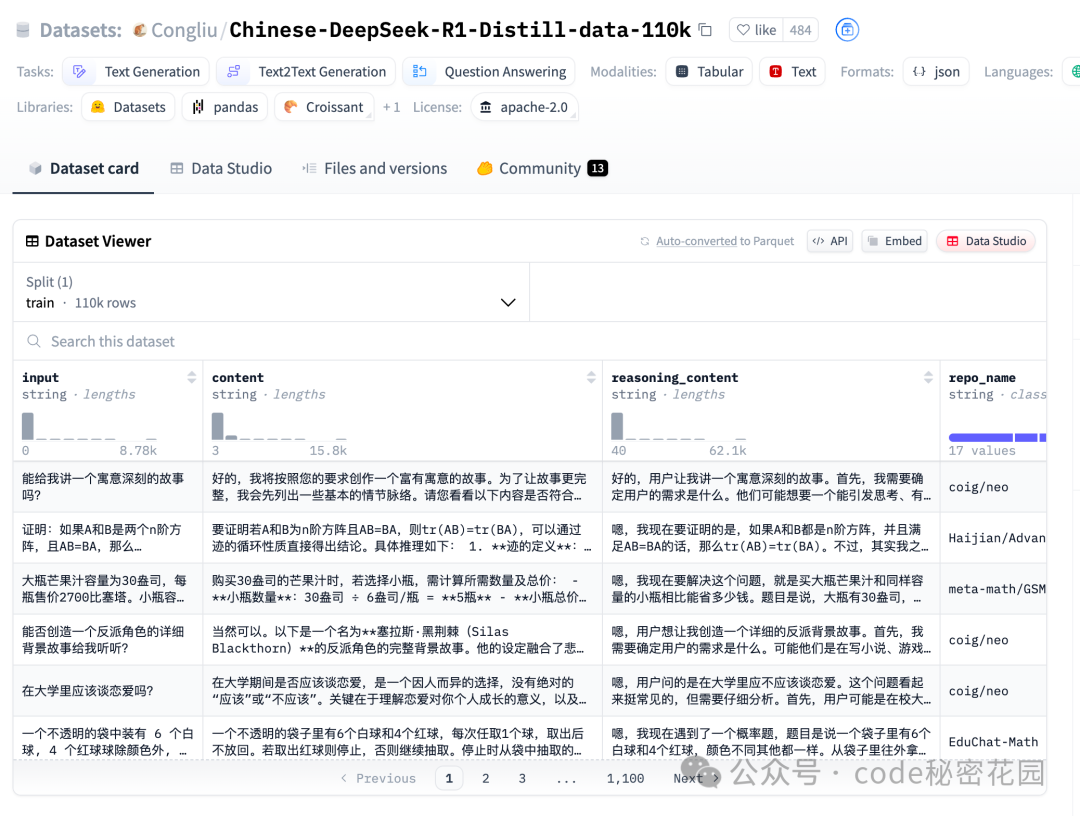Filter by the Tabular modality tag
This screenshot has width=1080, height=816.
(x=709, y=72)
